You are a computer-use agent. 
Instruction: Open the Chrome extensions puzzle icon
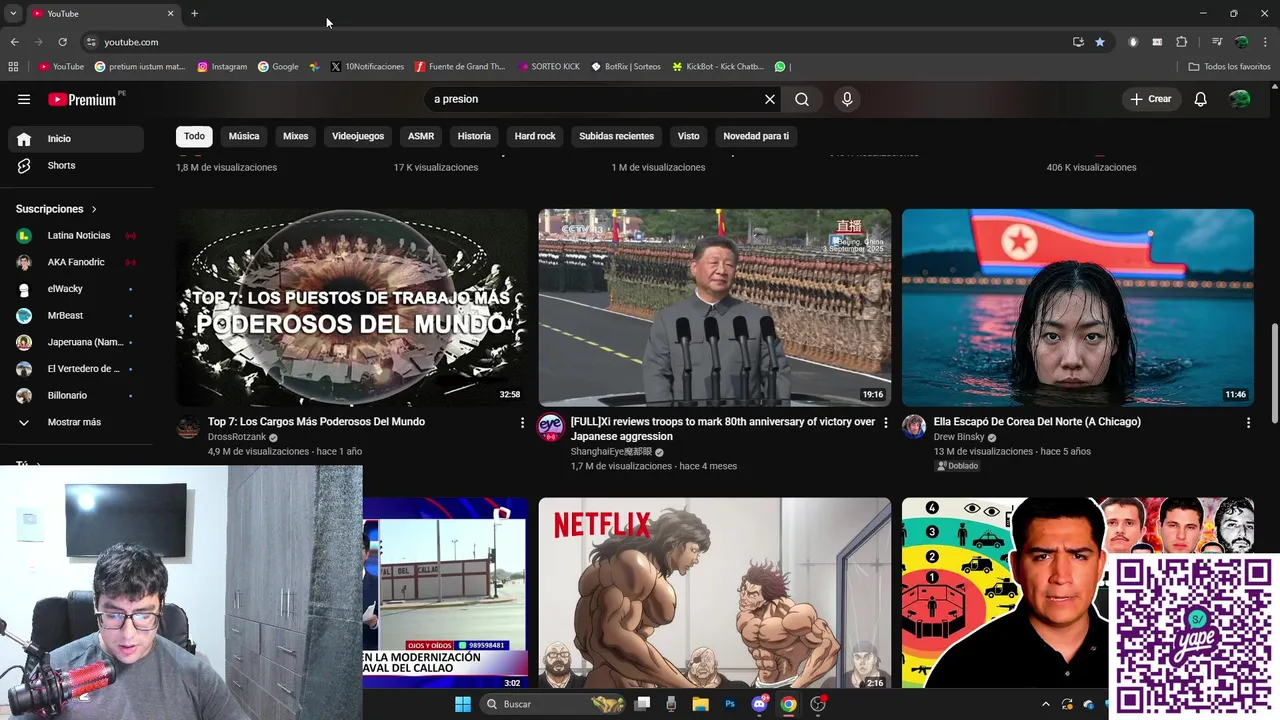1182,42
